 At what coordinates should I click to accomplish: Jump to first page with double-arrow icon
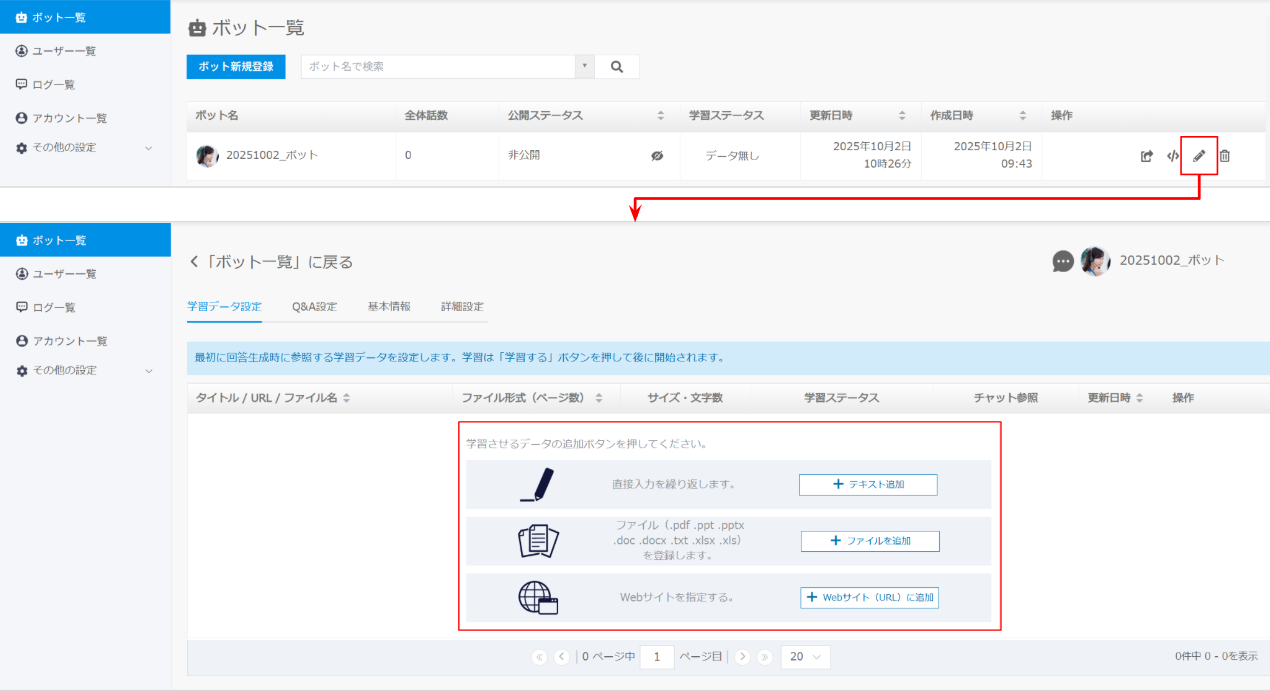click(x=540, y=657)
